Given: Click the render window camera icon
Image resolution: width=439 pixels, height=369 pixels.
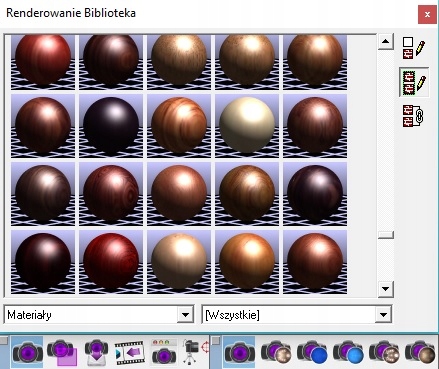Looking at the screenshot, I should (x=164, y=352).
